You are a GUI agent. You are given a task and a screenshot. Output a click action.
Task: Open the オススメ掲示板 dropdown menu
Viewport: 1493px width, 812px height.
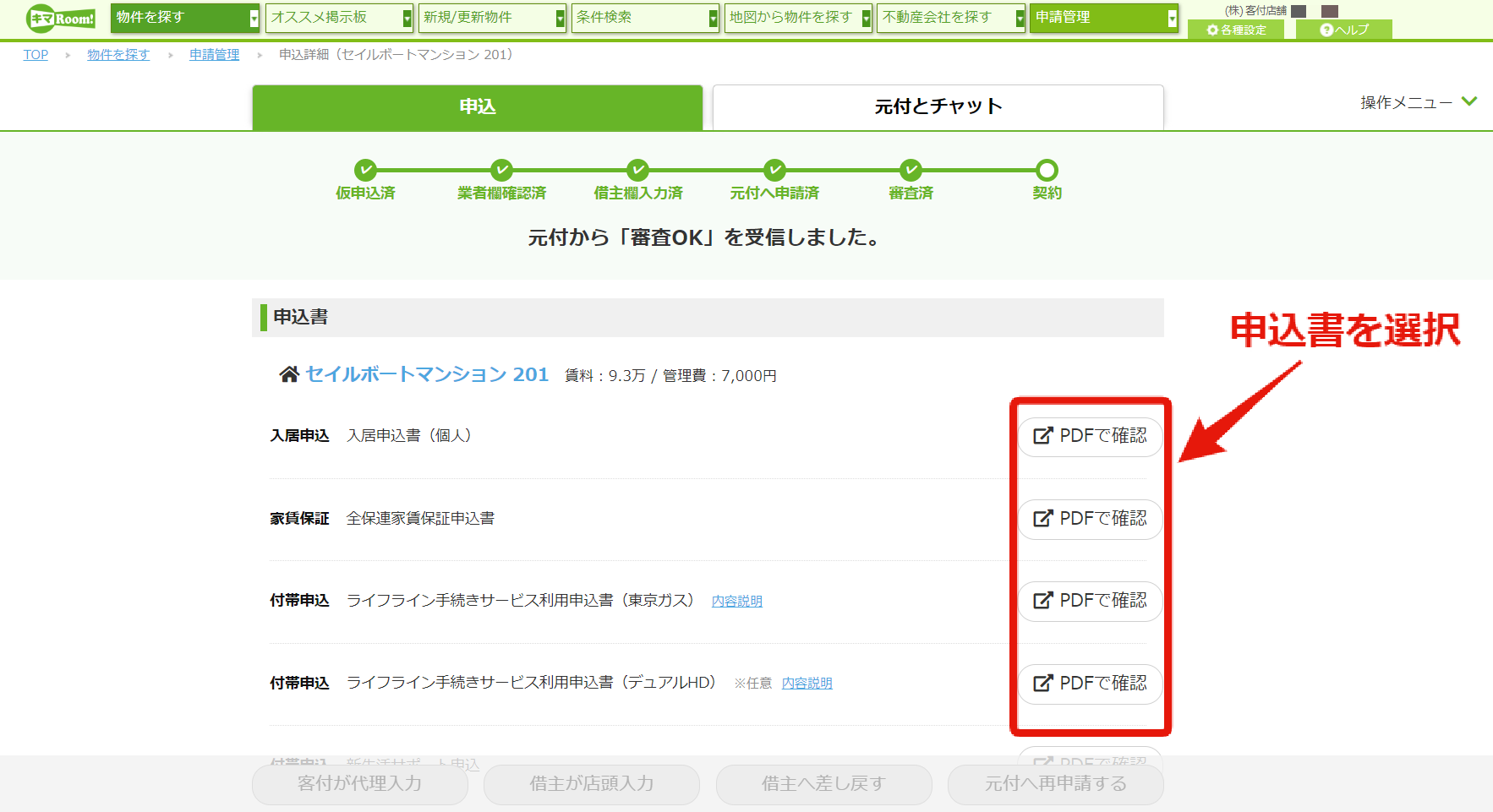tap(339, 18)
